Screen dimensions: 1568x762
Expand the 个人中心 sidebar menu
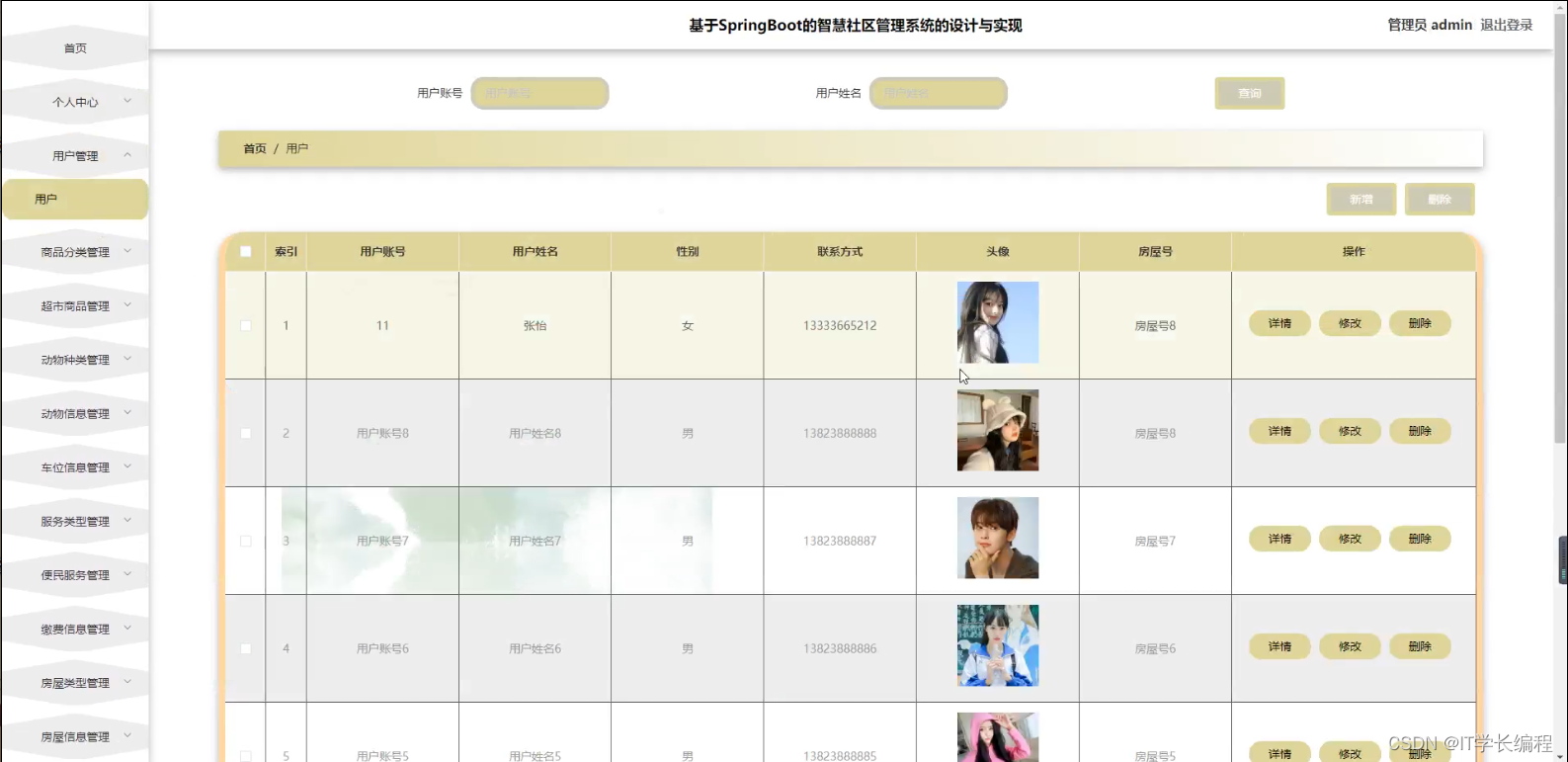click(75, 102)
